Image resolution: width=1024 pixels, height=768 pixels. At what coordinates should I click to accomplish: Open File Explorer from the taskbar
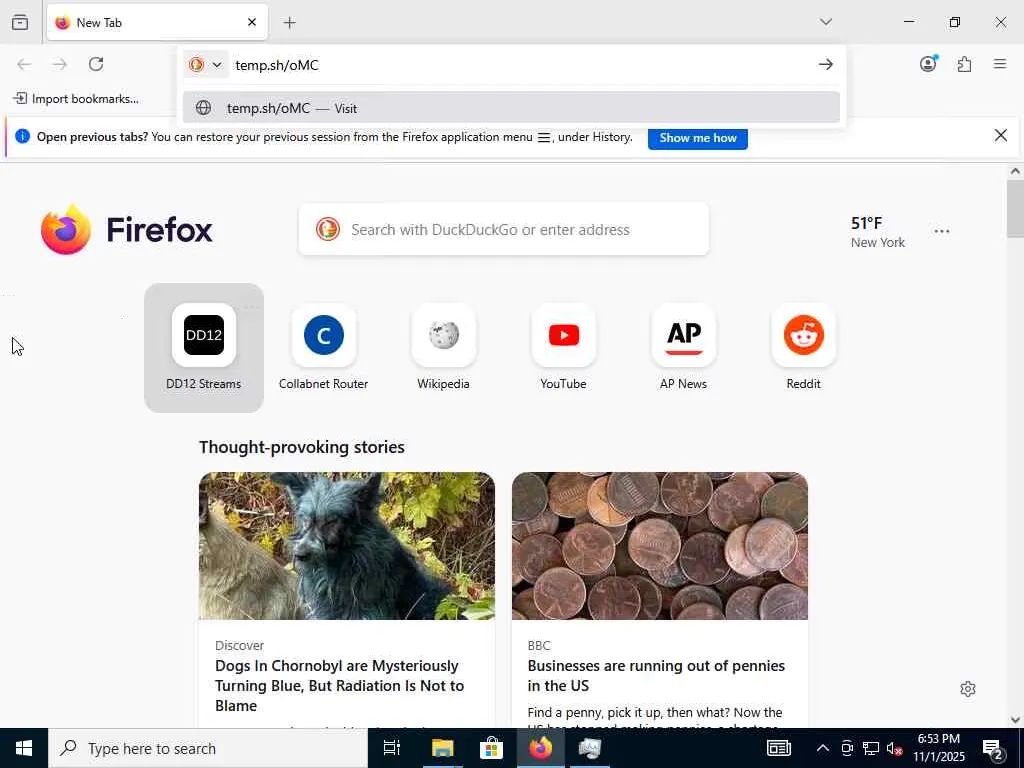point(442,748)
